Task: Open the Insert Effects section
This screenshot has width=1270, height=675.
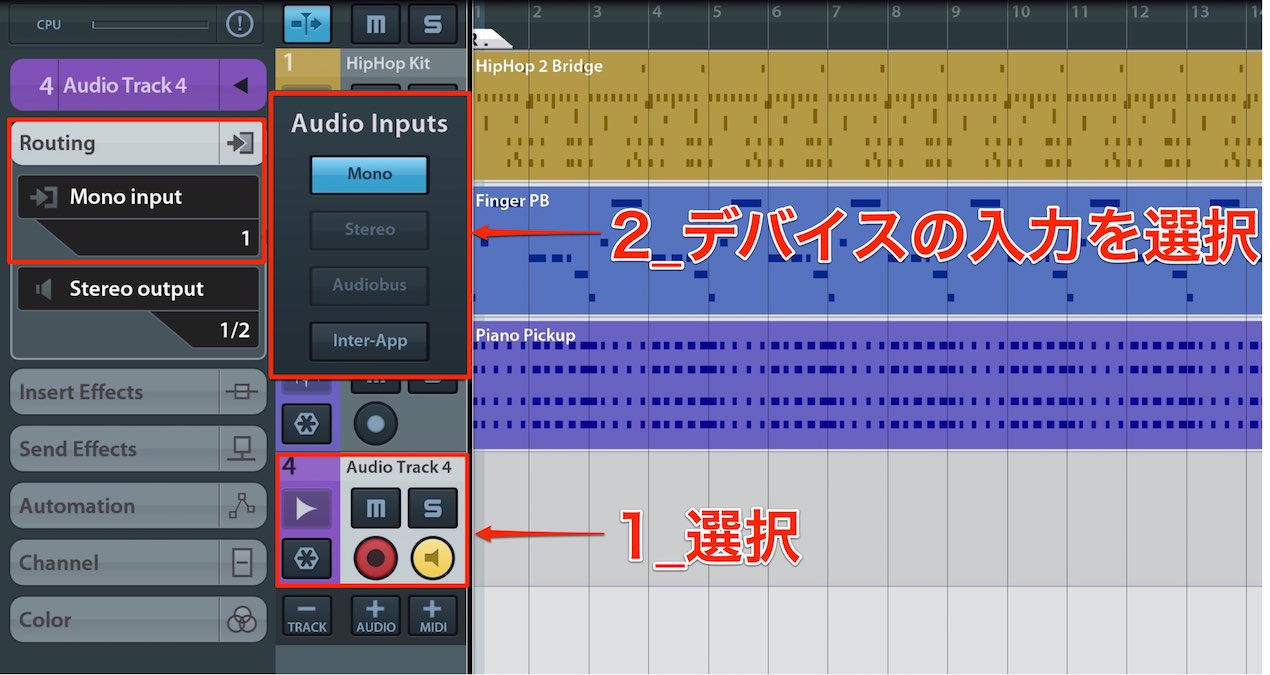Action: pos(138,392)
